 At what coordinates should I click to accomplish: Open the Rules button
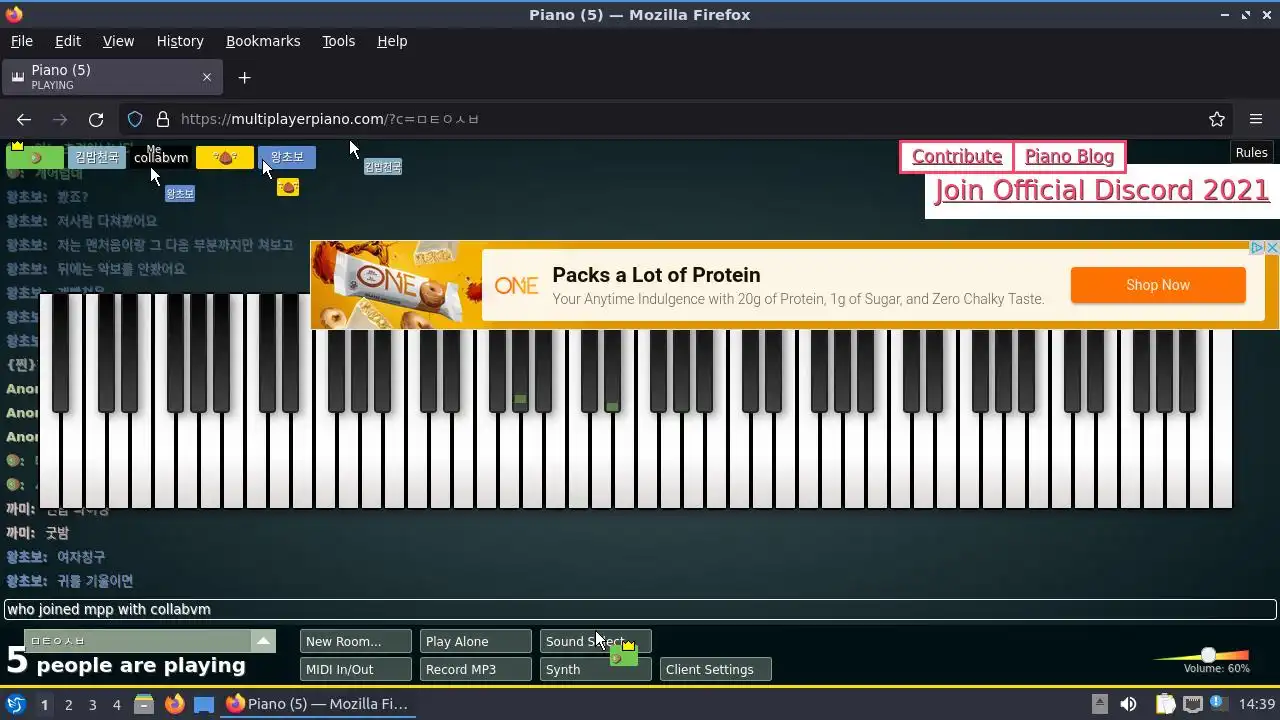coord(1252,152)
